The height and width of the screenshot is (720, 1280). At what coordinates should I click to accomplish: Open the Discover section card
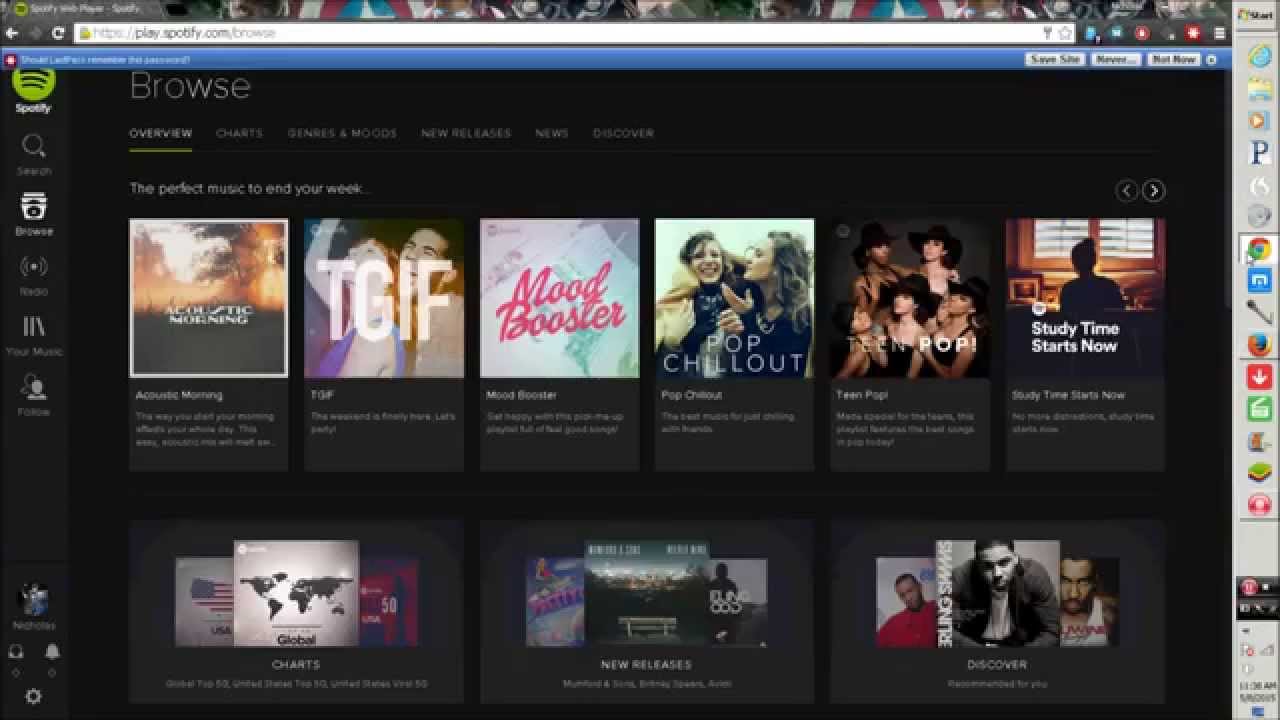[997, 610]
